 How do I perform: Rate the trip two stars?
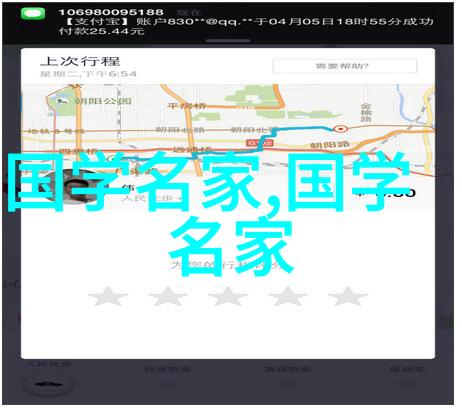click(x=168, y=296)
